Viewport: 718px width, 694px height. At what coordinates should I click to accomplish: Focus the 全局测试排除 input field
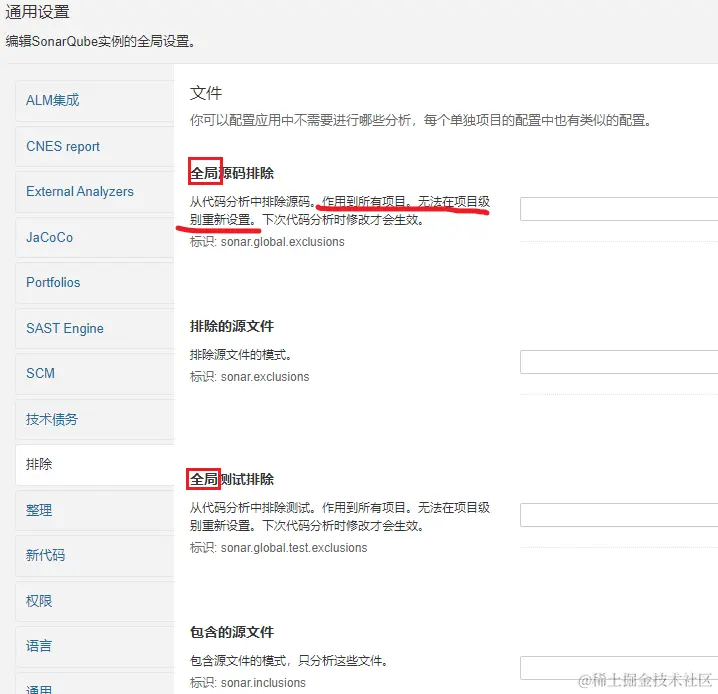coord(619,515)
